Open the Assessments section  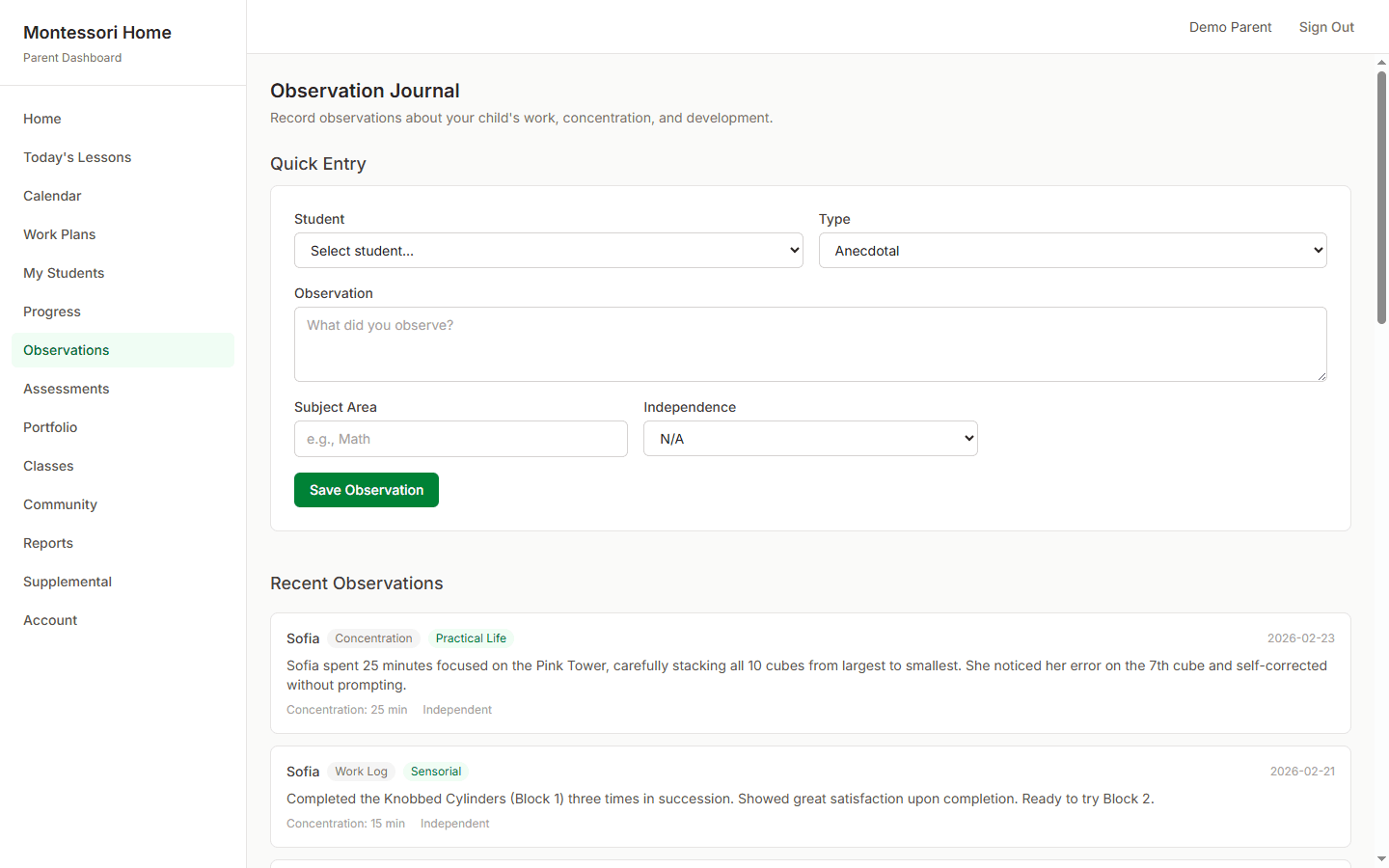(66, 388)
